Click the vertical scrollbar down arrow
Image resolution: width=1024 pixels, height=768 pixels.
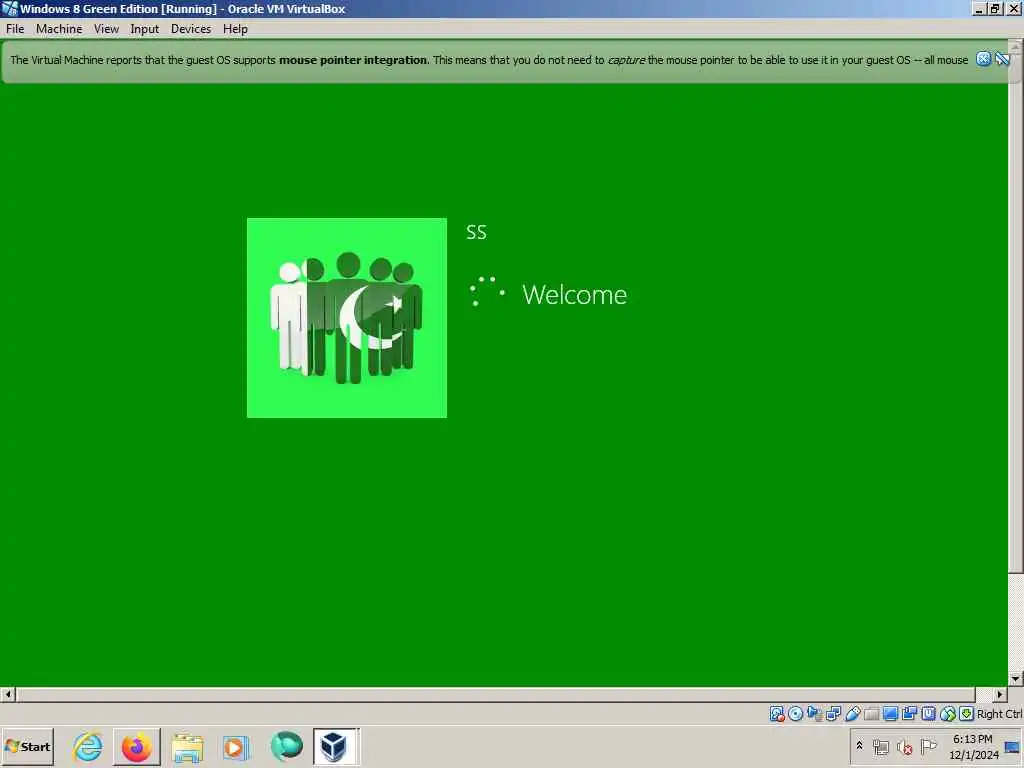(1016, 679)
